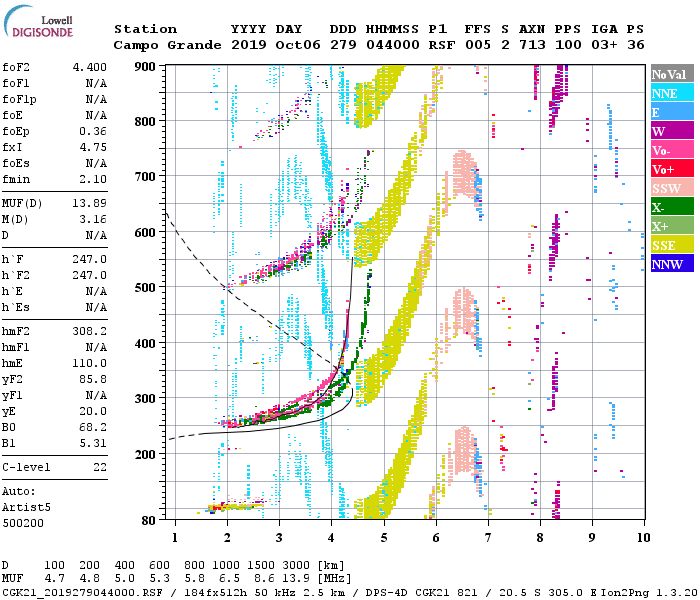This screenshot has width=700, height=600.
Task: Click the foF1 N/A value
Action: point(96,83)
